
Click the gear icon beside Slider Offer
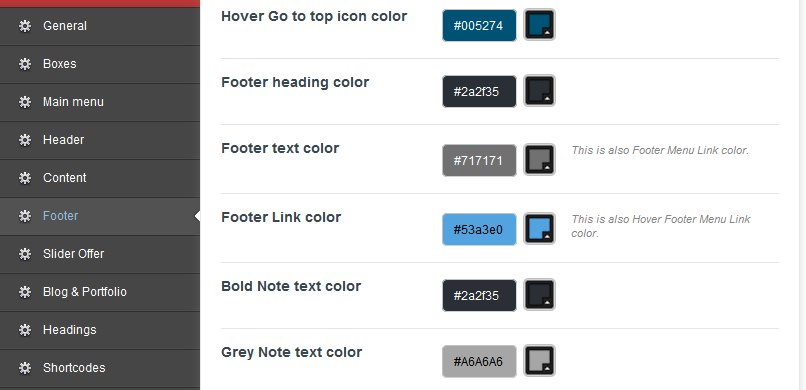pos(25,254)
